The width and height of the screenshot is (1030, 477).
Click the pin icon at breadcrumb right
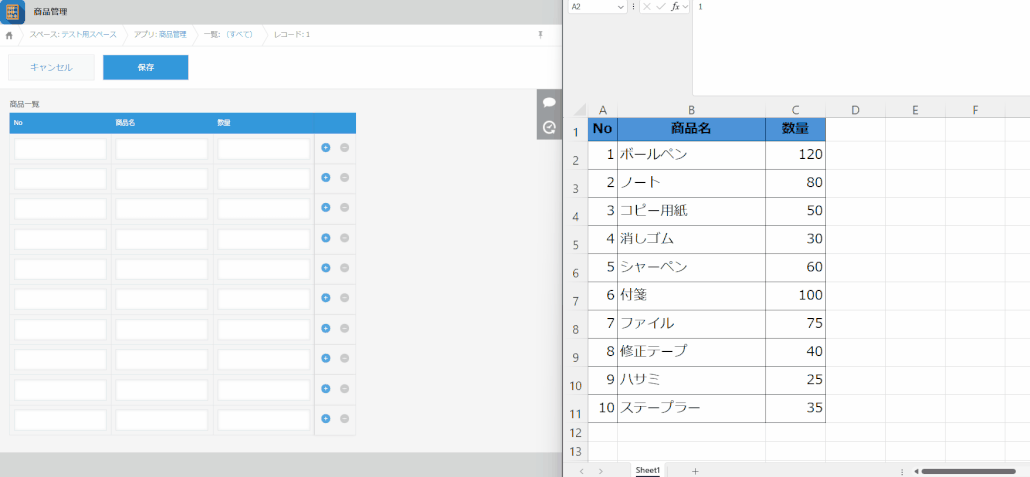540,35
